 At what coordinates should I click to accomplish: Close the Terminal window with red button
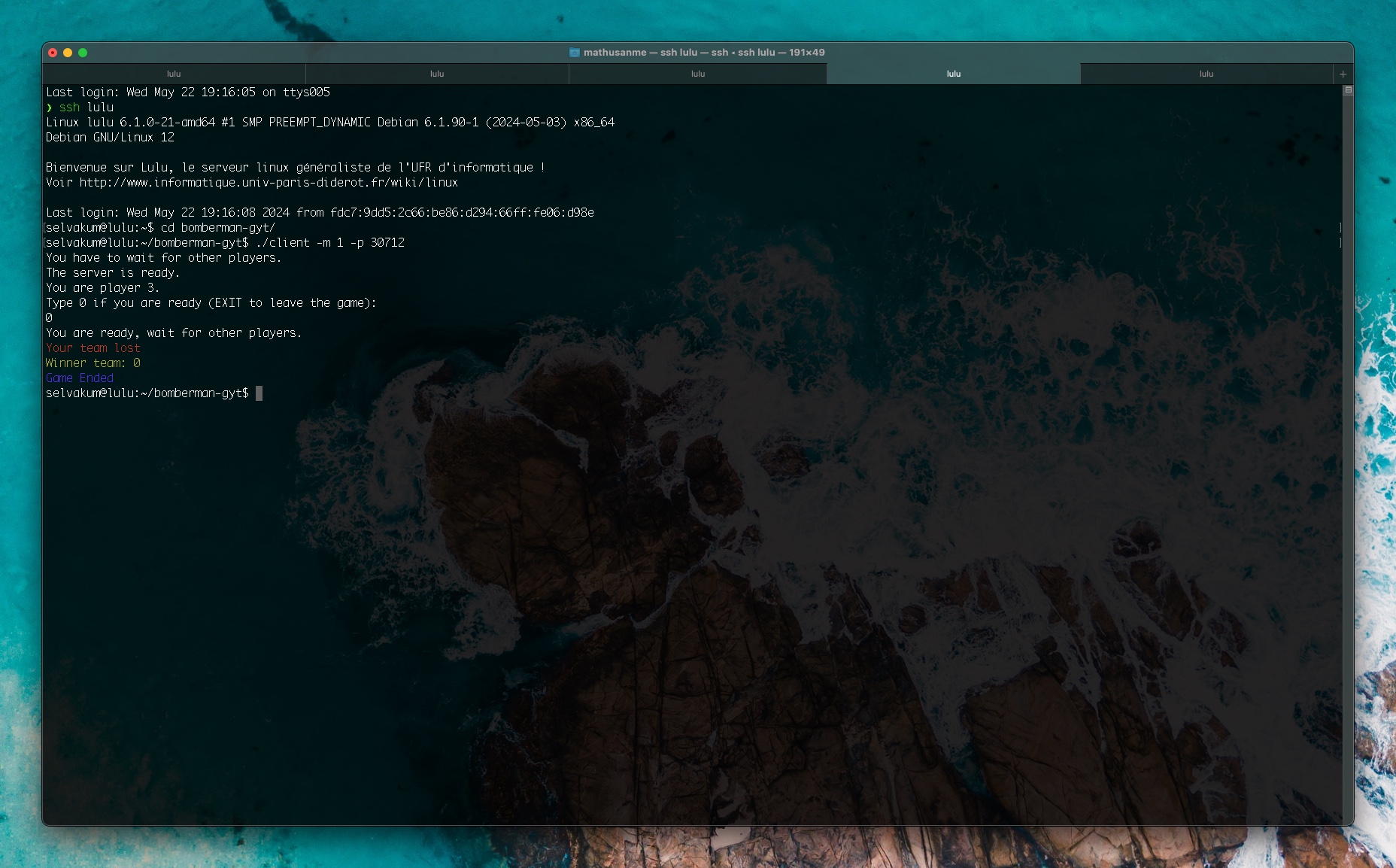[53, 53]
